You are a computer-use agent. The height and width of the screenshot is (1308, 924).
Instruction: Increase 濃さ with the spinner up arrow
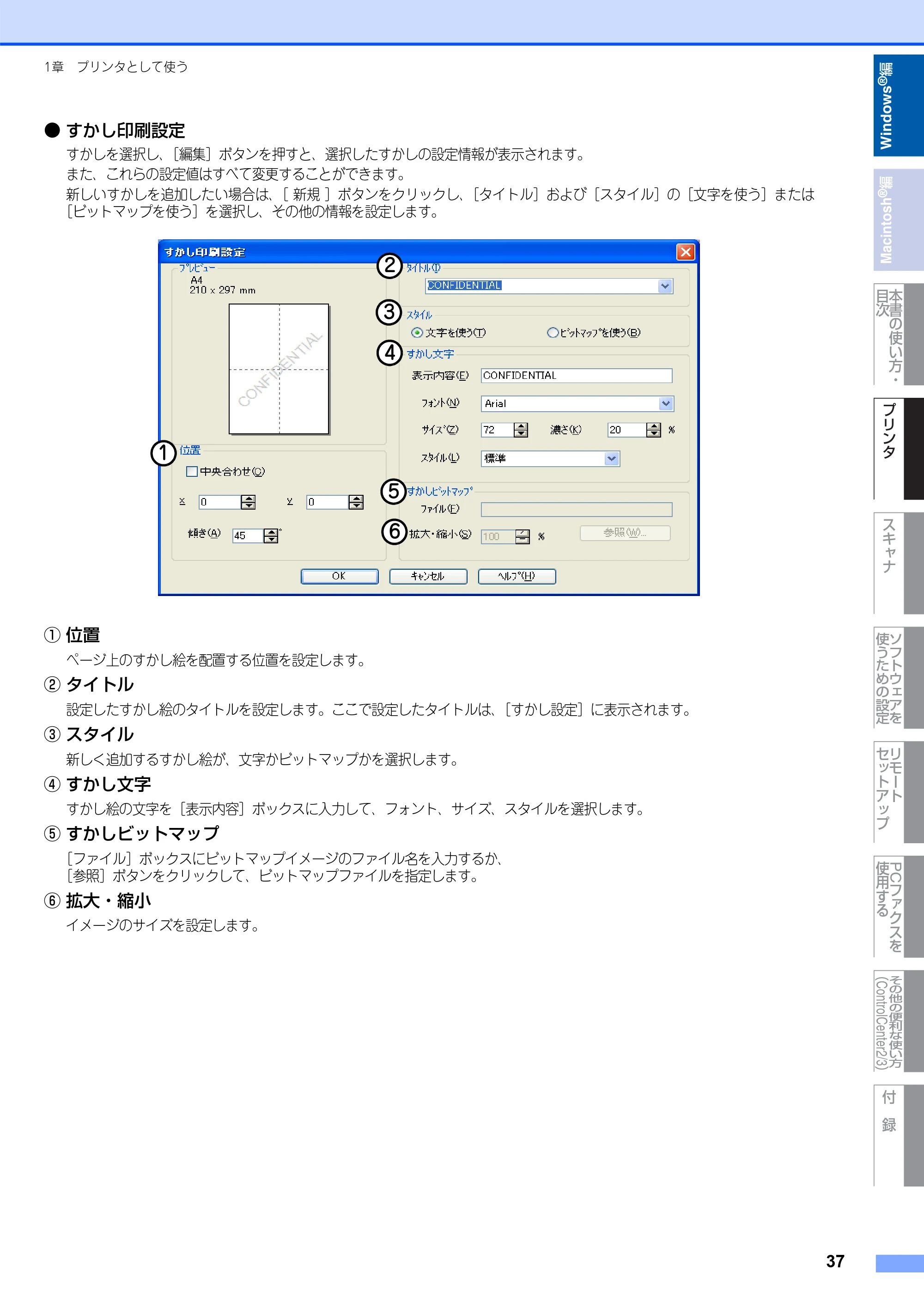pyautogui.click(x=654, y=426)
